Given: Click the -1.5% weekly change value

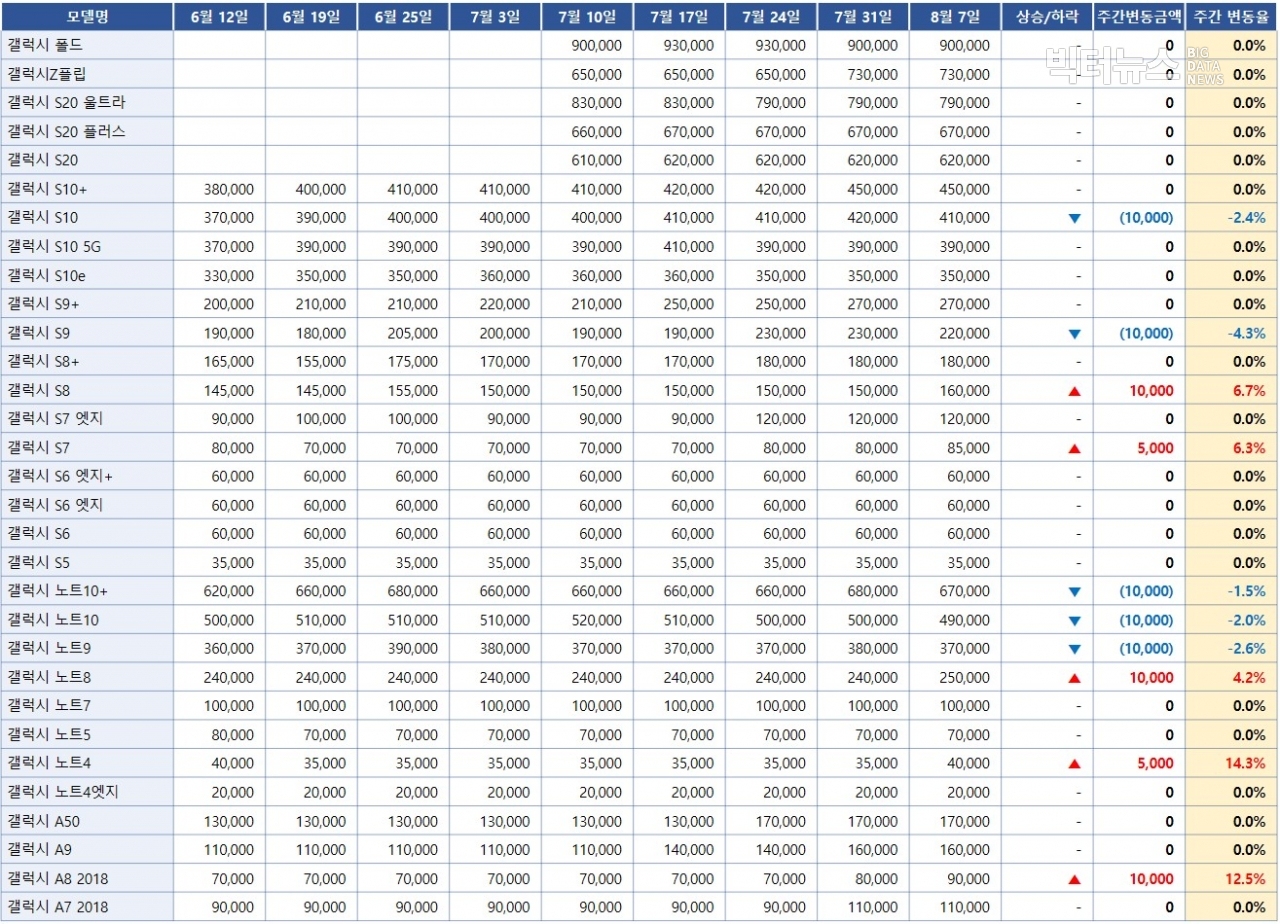Looking at the screenshot, I should click(1246, 592).
